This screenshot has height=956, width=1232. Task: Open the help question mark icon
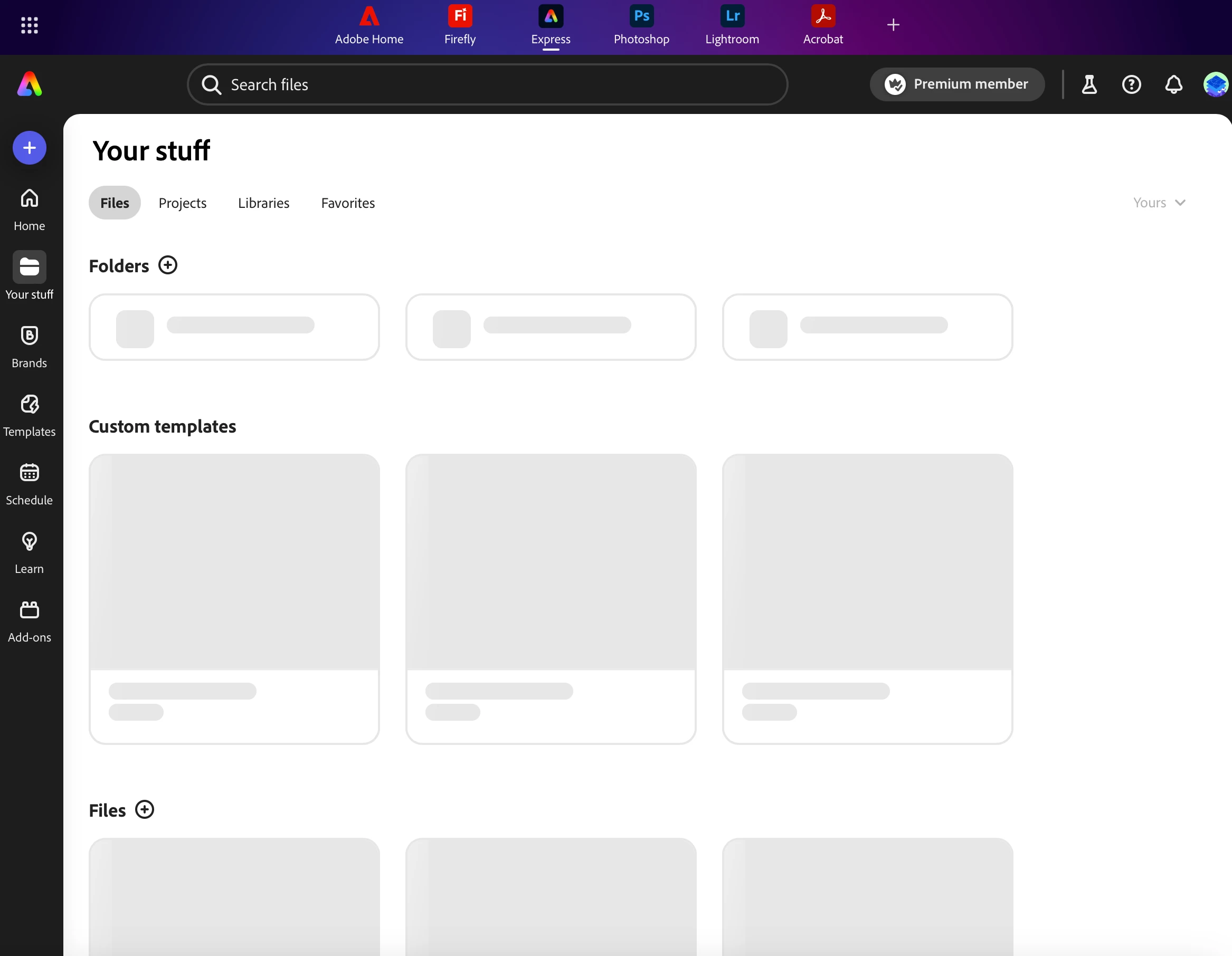(x=1131, y=84)
